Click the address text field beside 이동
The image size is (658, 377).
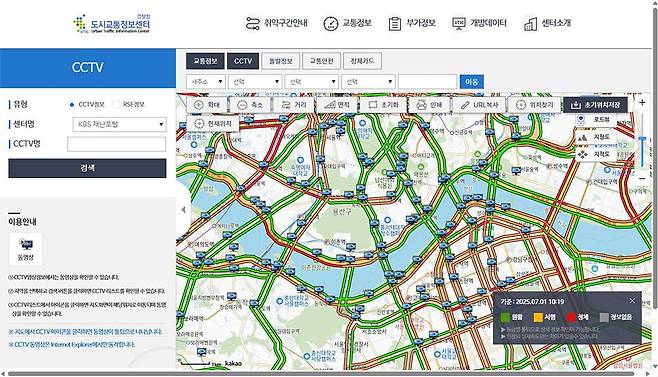coord(427,81)
